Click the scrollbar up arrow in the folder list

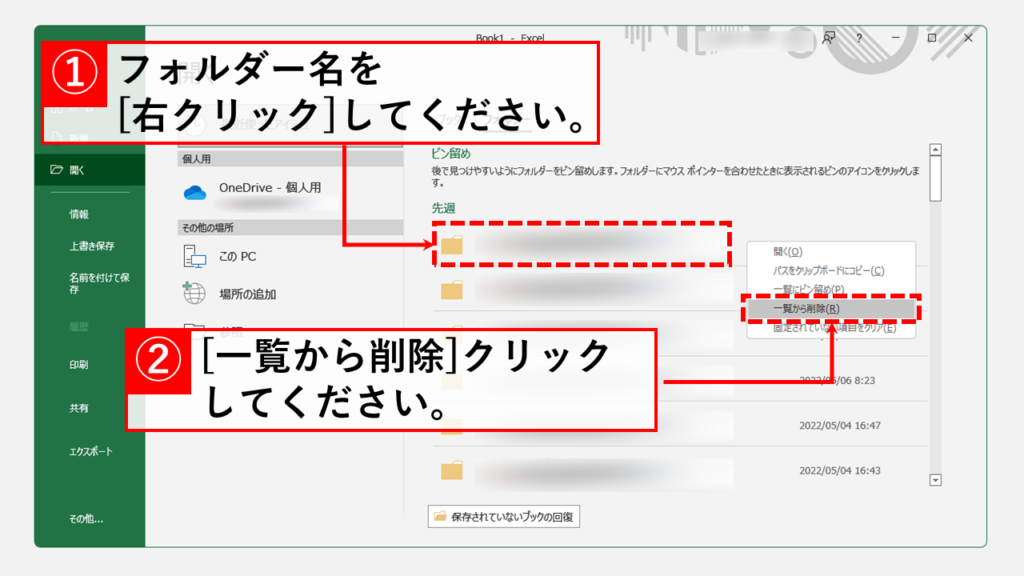pos(936,151)
